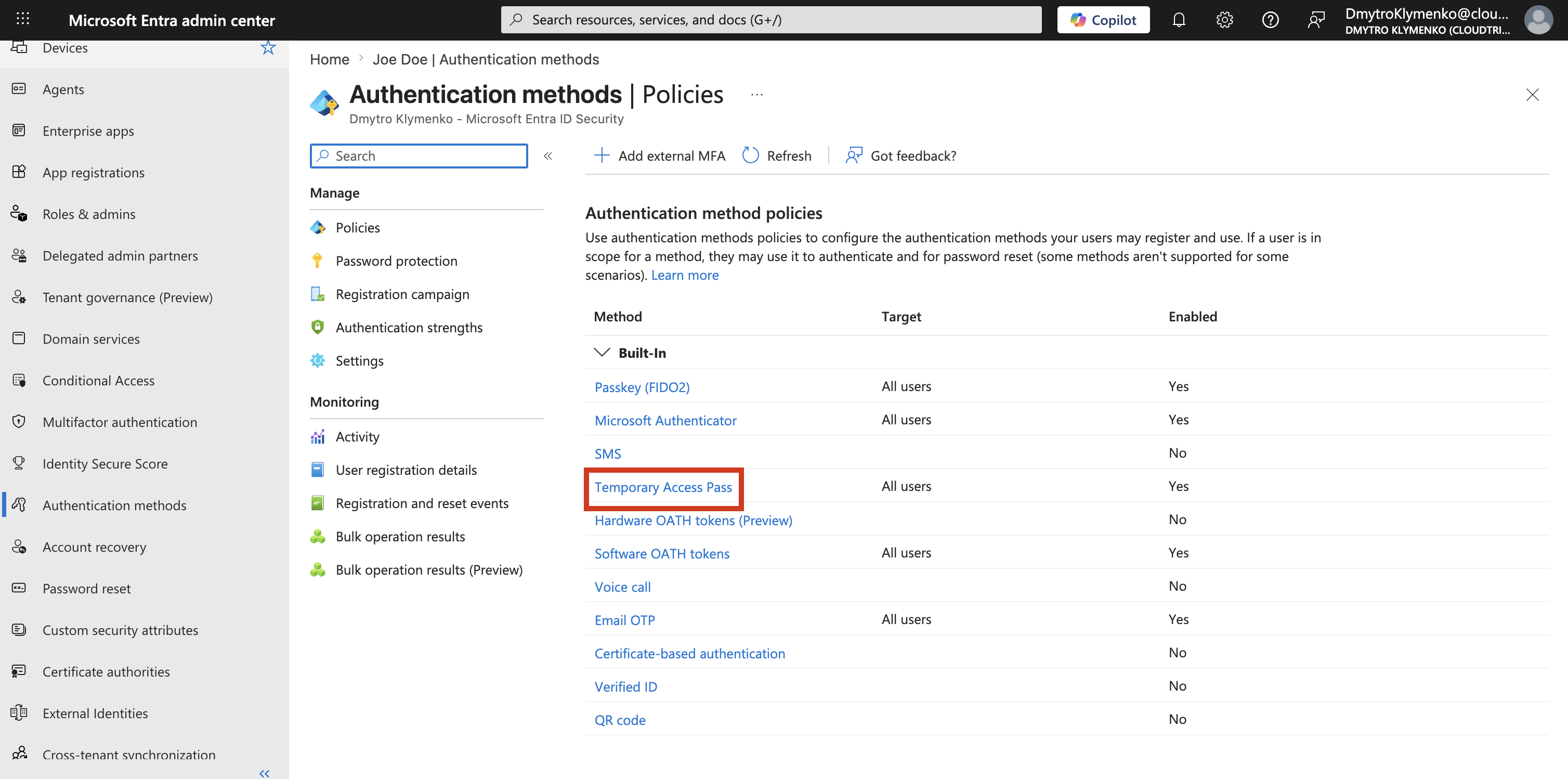Click the Registration and reset events icon
Viewport: 1568px width, 779px height.
coord(318,503)
